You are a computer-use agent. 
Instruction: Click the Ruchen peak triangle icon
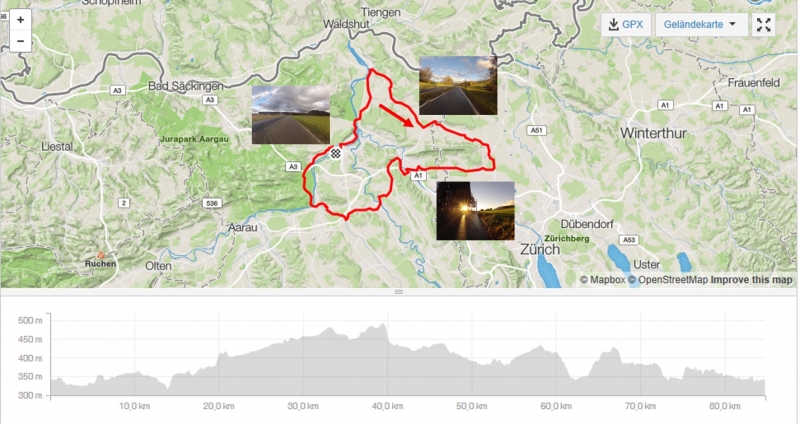(x=101, y=255)
